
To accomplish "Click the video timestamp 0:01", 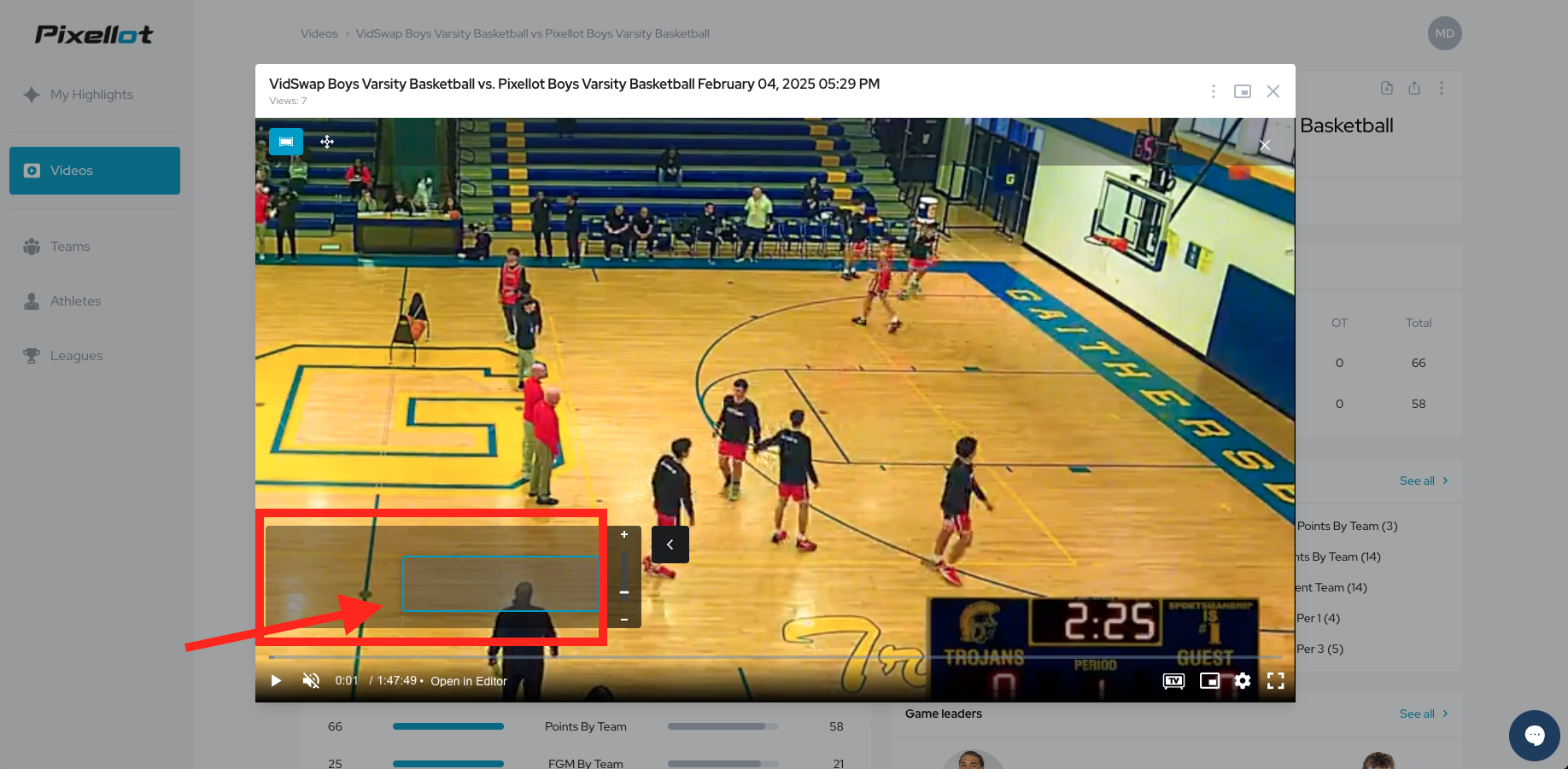I will coord(347,681).
